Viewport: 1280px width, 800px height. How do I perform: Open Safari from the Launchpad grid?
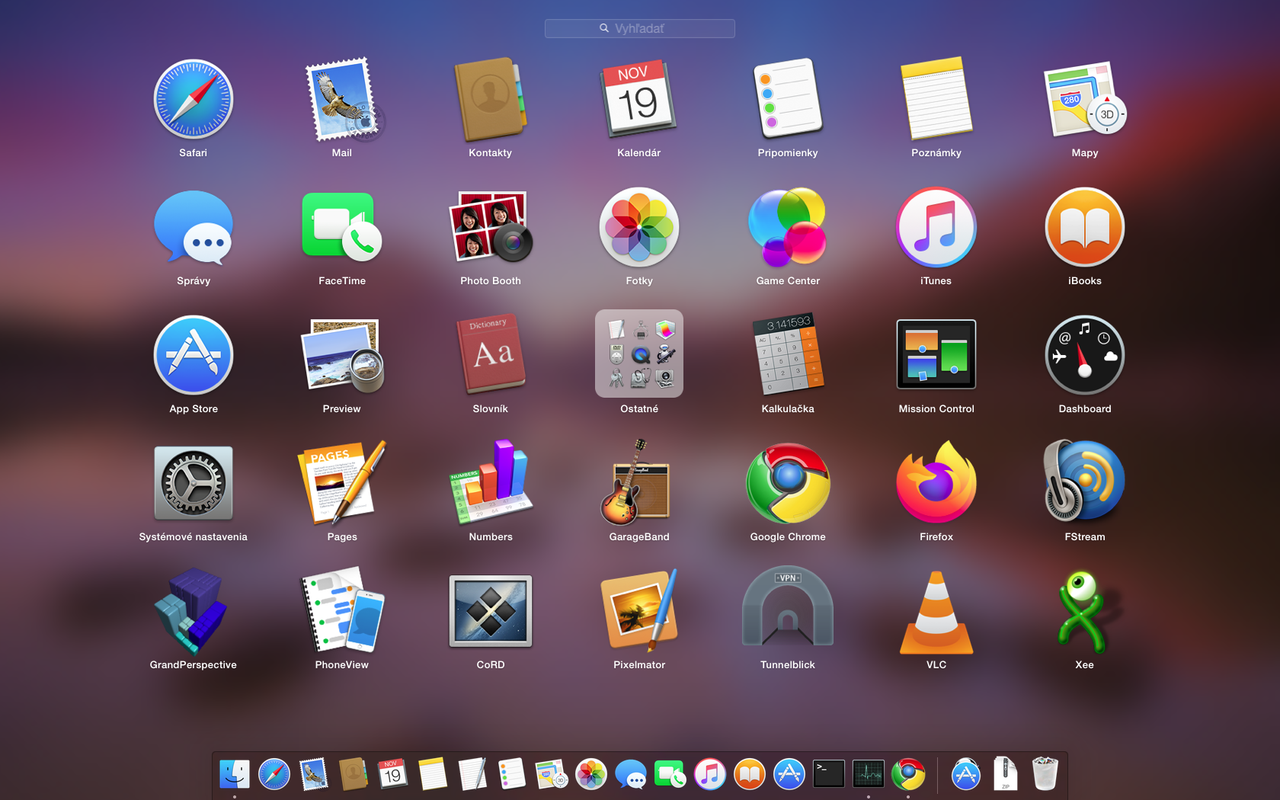tap(193, 99)
